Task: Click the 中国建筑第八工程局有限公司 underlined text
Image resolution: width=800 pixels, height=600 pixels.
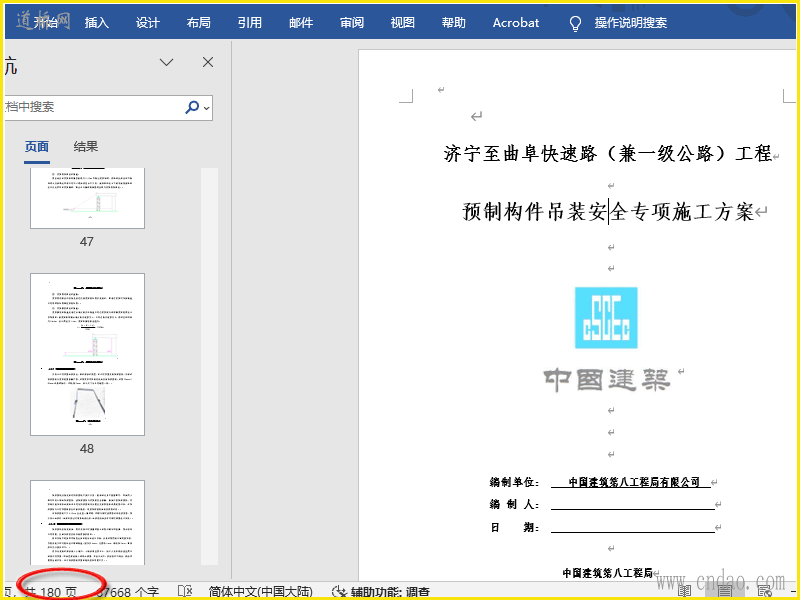Action: click(633, 482)
